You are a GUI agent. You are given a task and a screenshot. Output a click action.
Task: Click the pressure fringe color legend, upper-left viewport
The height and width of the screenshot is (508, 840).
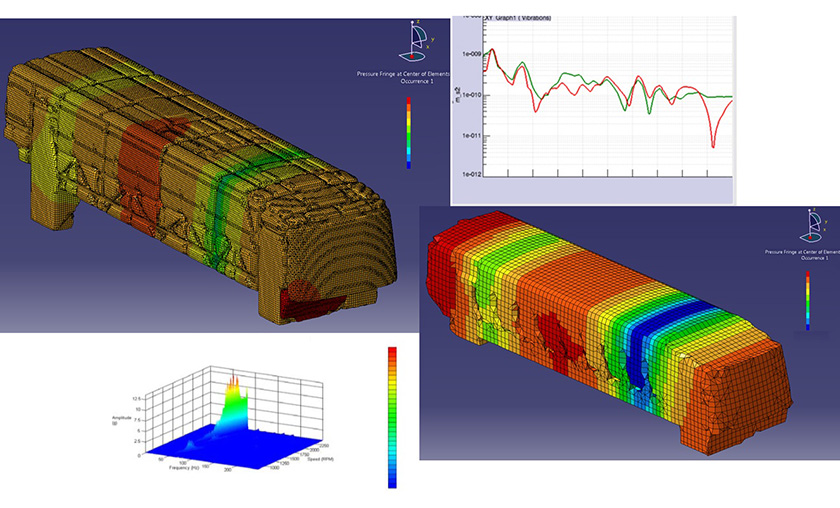(407, 131)
